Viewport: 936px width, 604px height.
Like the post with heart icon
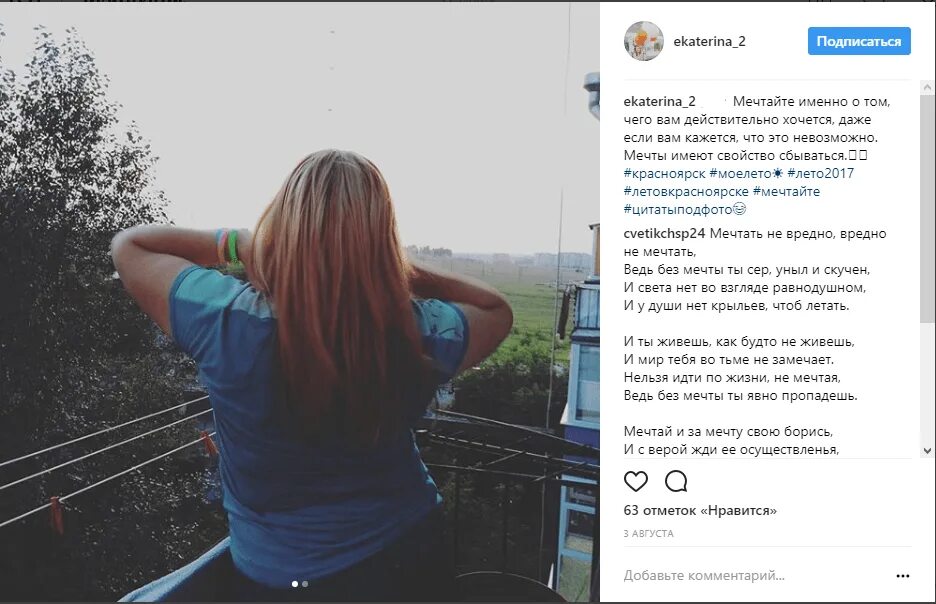tap(635, 481)
